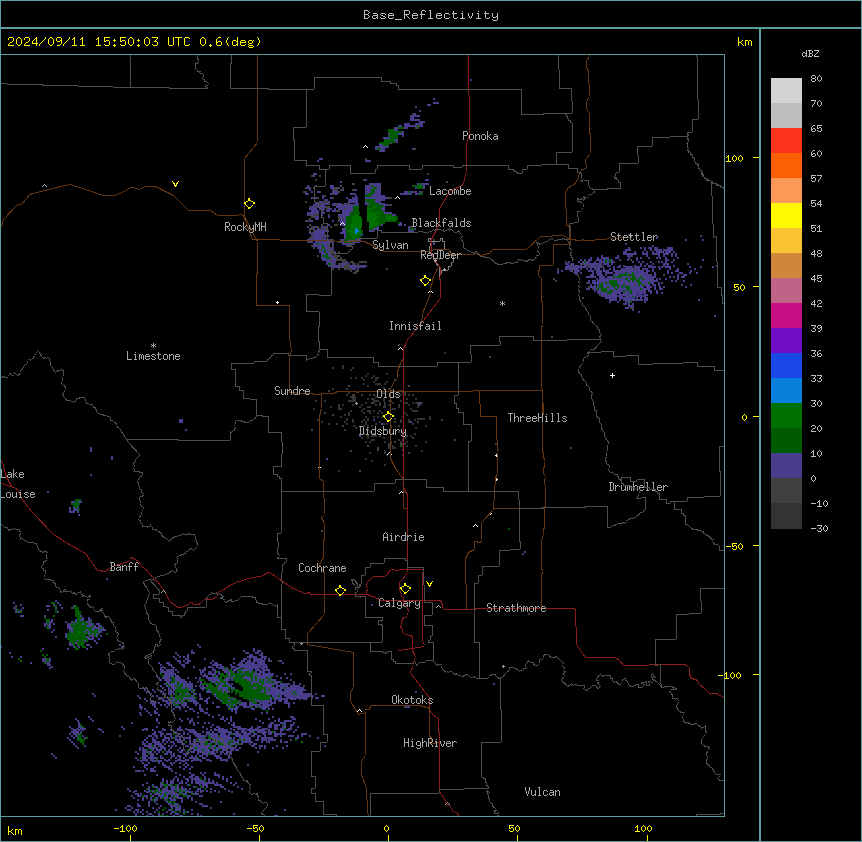This screenshot has width=862, height=842.
Task: Select the dark green 10-20 dBZ legend swatch
Action: click(786, 440)
